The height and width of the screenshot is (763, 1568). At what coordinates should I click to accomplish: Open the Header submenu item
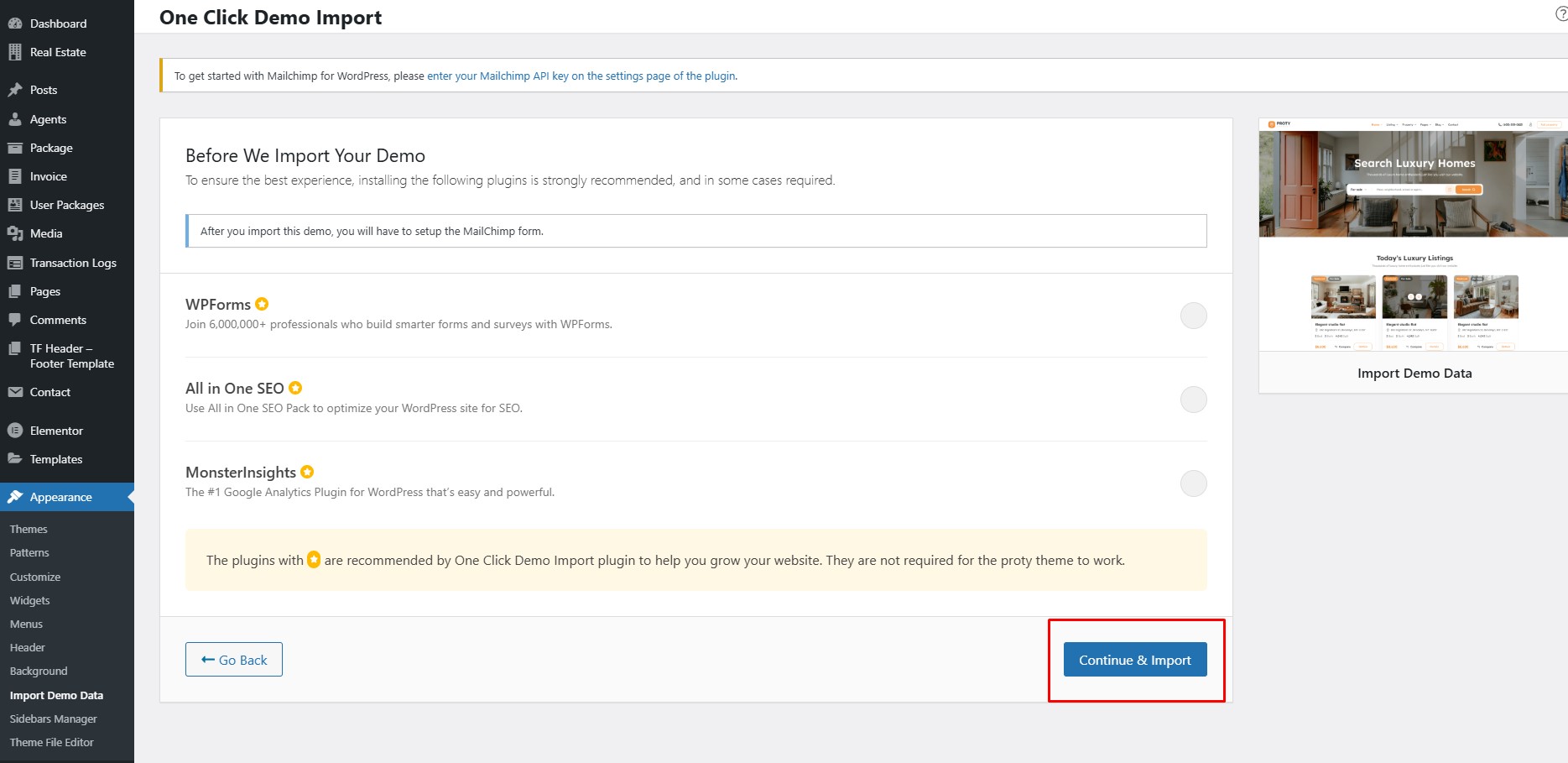click(28, 647)
